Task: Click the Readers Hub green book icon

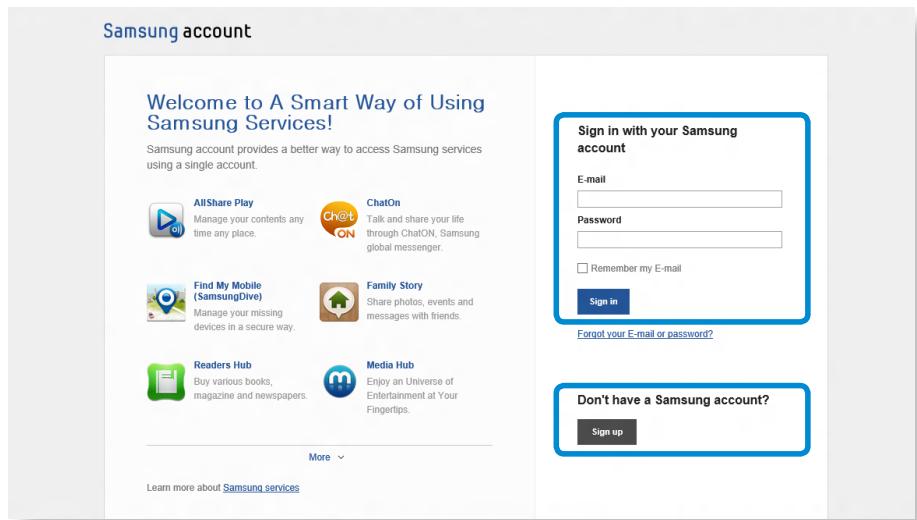Action: (x=166, y=381)
